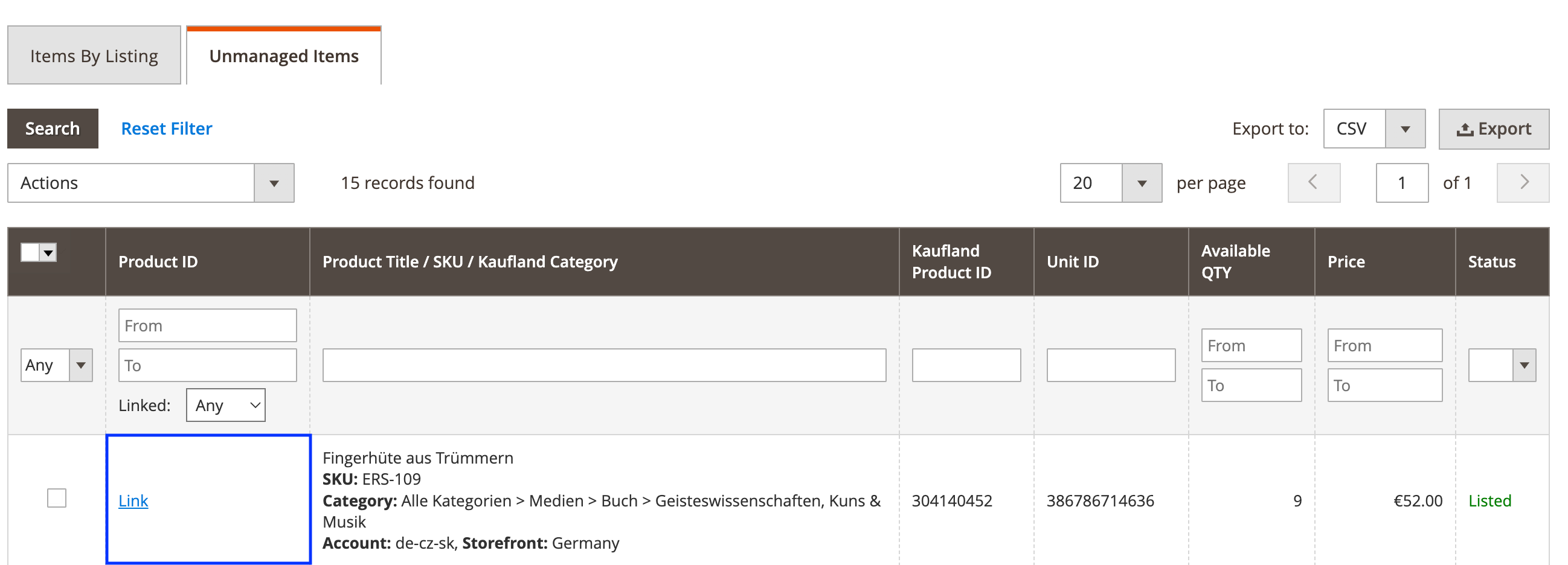This screenshot has width=1568, height=565.
Task: Click the Export upload button
Action: click(x=1492, y=129)
